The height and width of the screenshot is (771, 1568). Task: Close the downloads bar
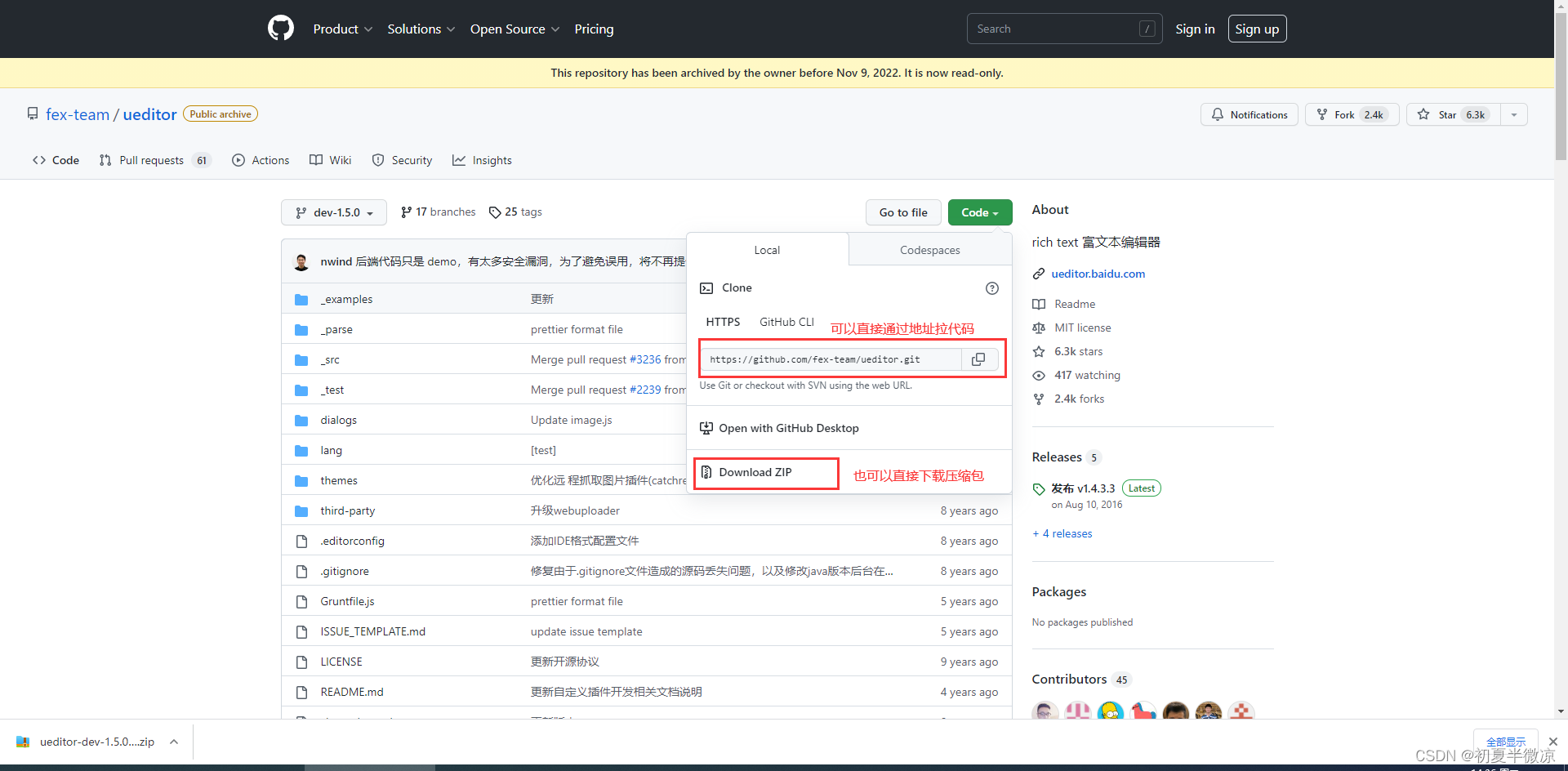[1552, 742]
